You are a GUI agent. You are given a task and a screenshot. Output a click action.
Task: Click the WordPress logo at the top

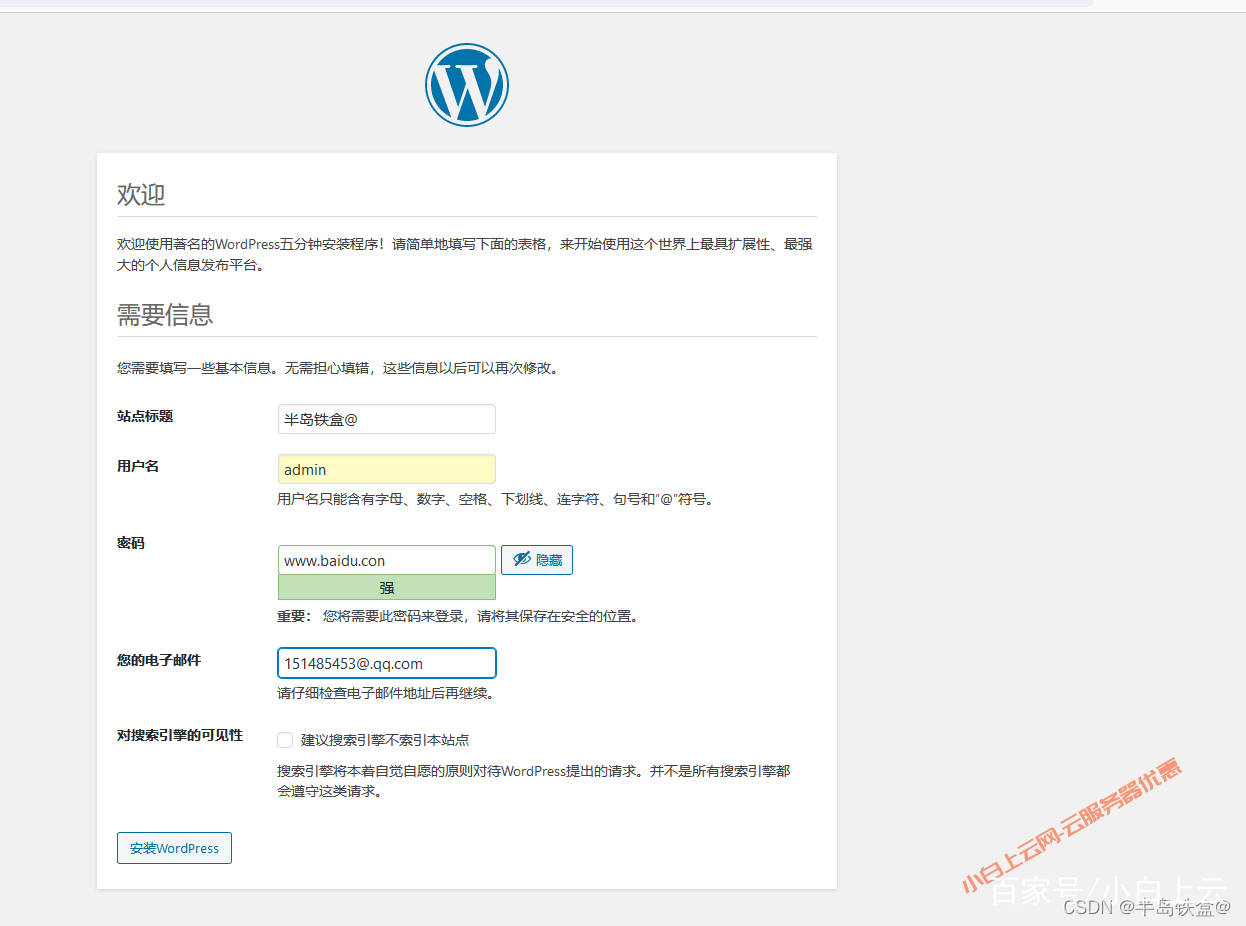click(467, 85)
